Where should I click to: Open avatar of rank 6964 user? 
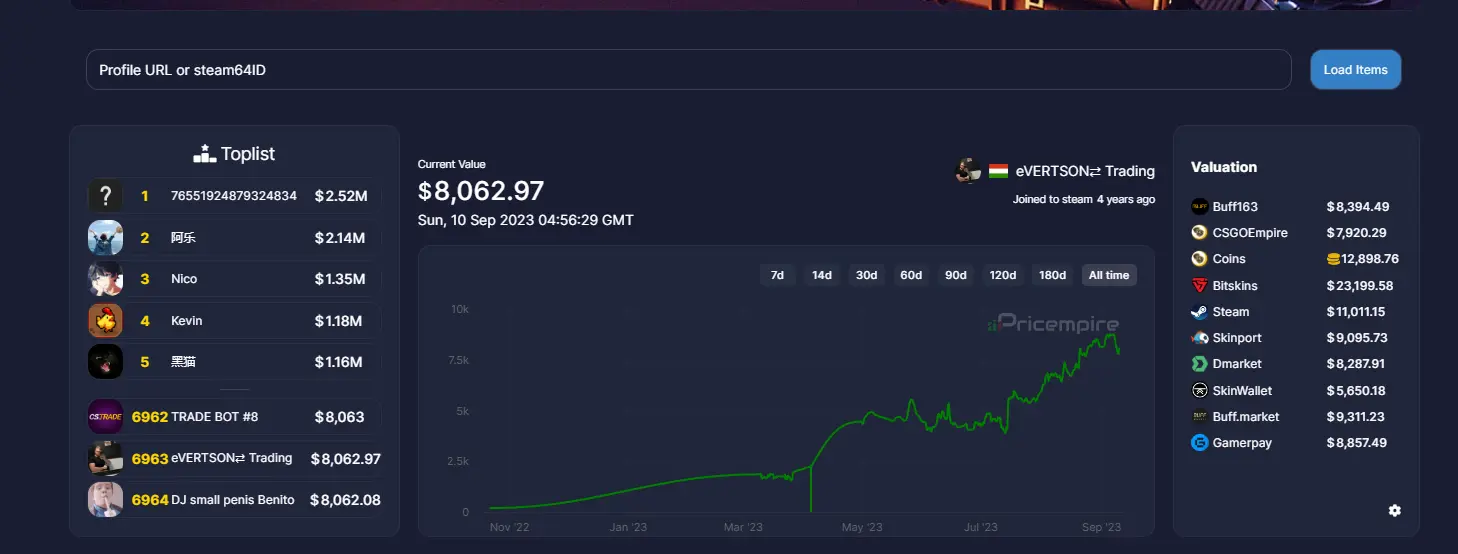tap(105, 500)
